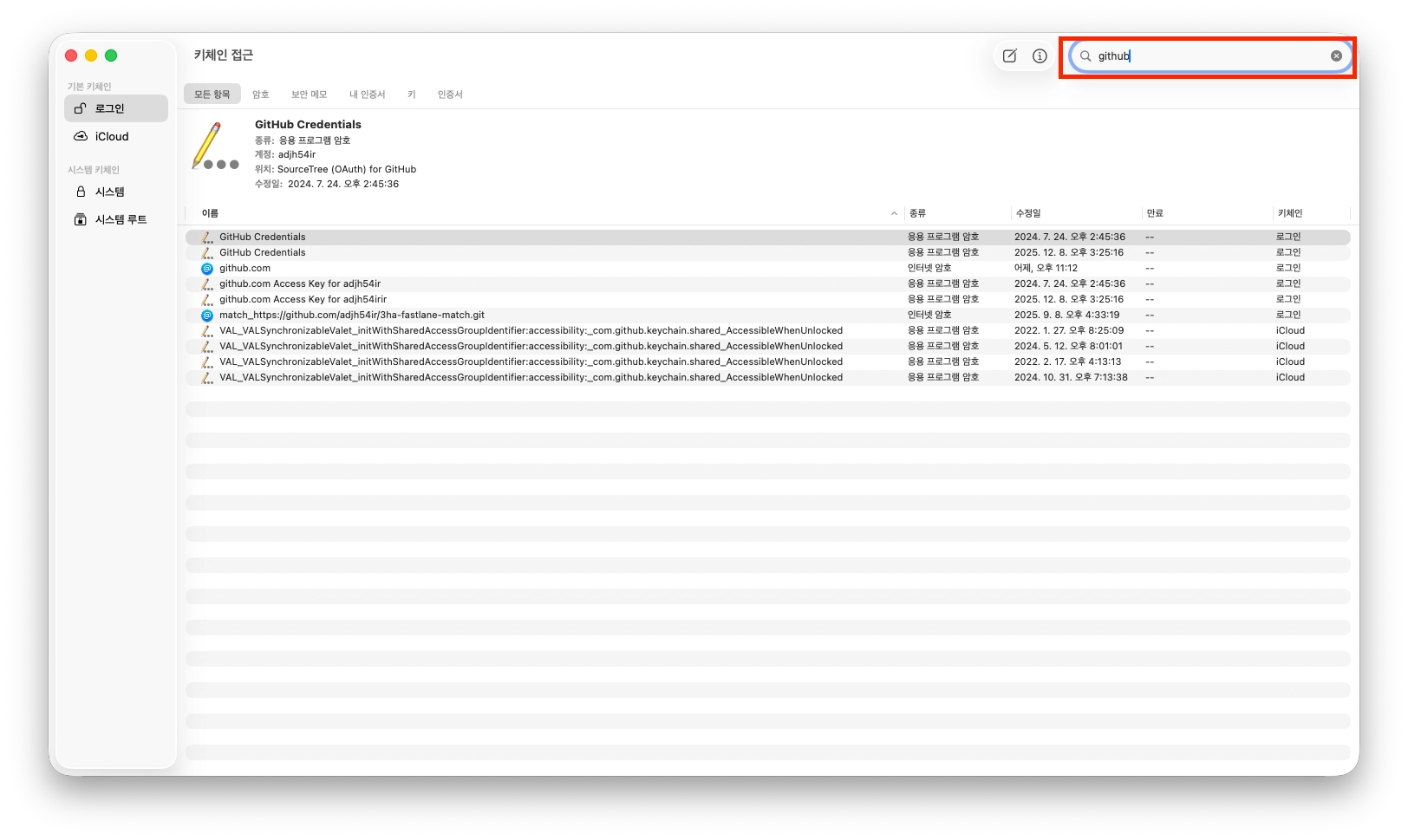Click the bold "GitHub Credentials" detail title
Image resolution: width=1408 pixels, height=840 pixels.
[308, 124]
